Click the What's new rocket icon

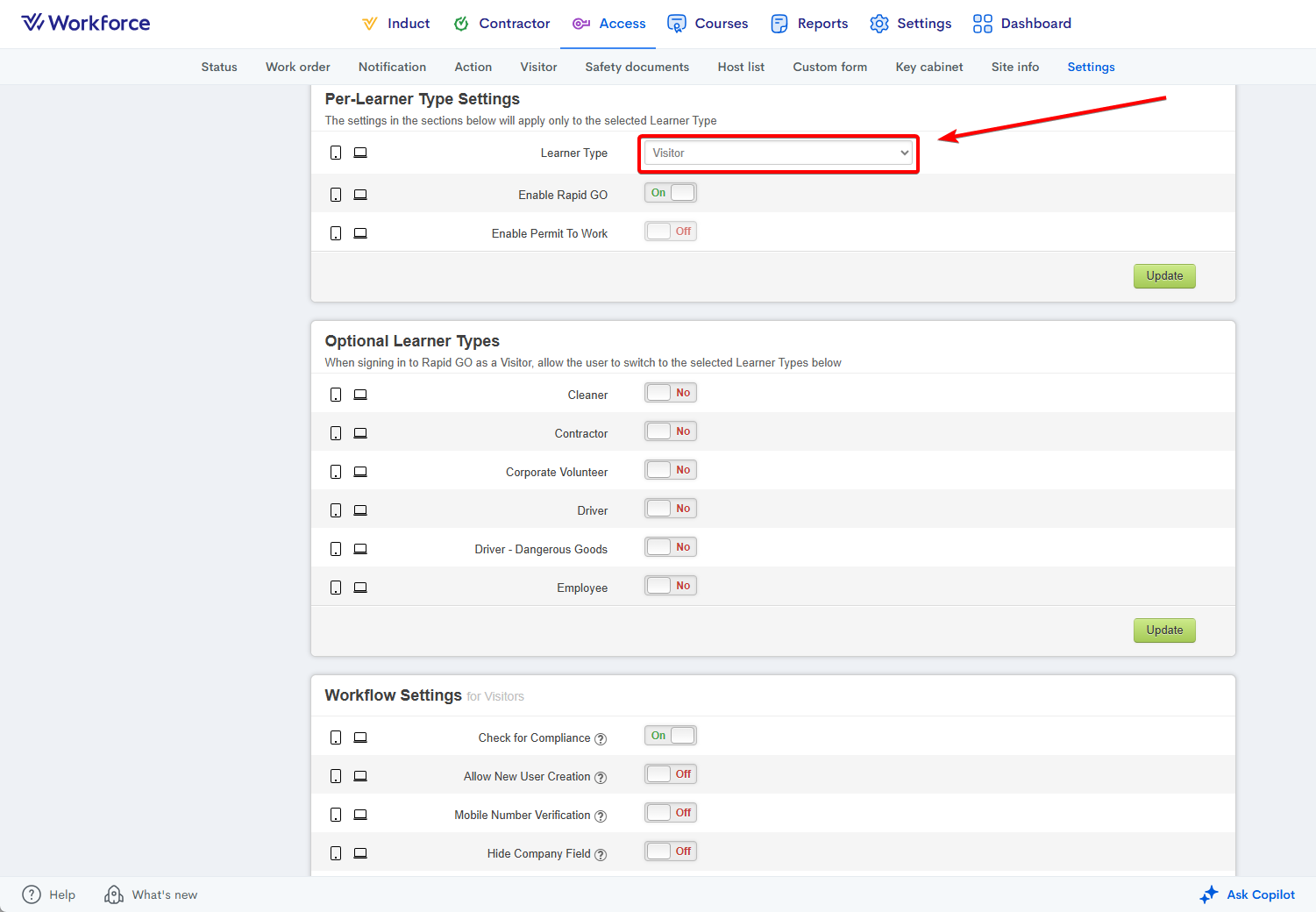coord(114,894)
